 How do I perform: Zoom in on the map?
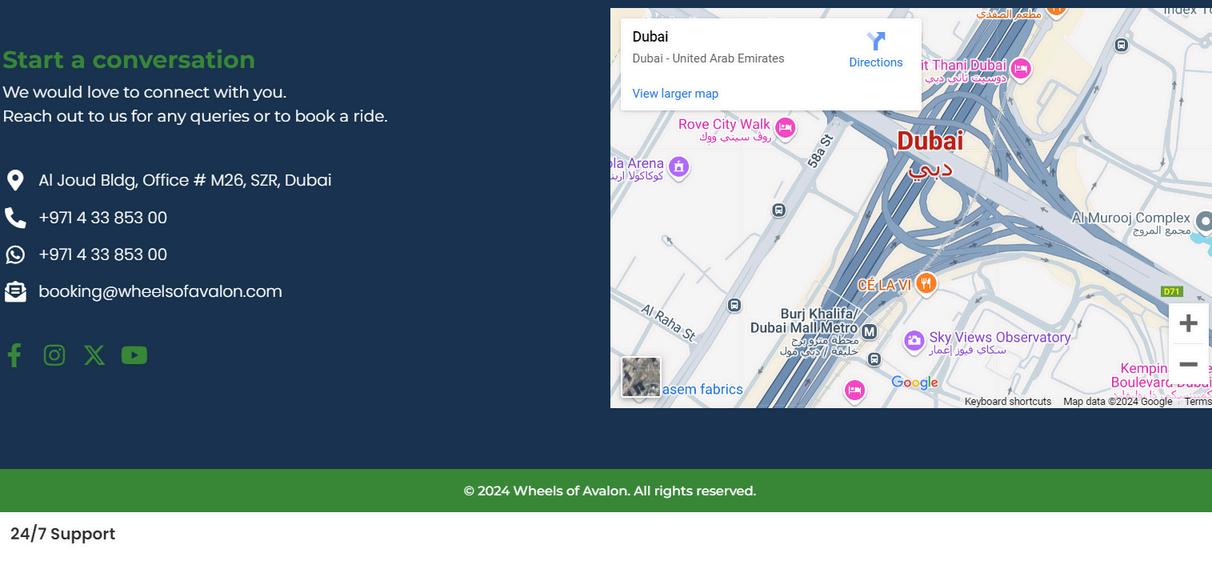tap(1188, 323)
